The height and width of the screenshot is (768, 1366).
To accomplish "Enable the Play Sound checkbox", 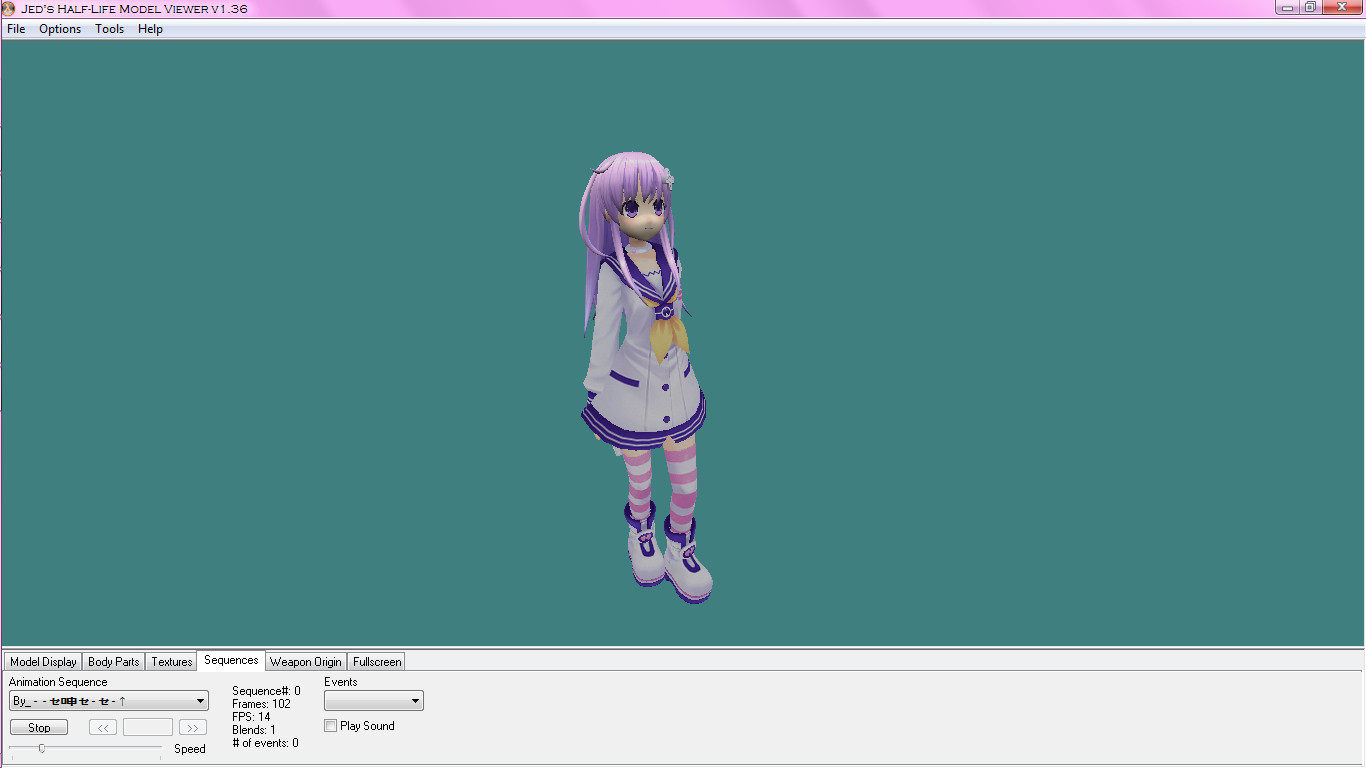I will [330, 725].
